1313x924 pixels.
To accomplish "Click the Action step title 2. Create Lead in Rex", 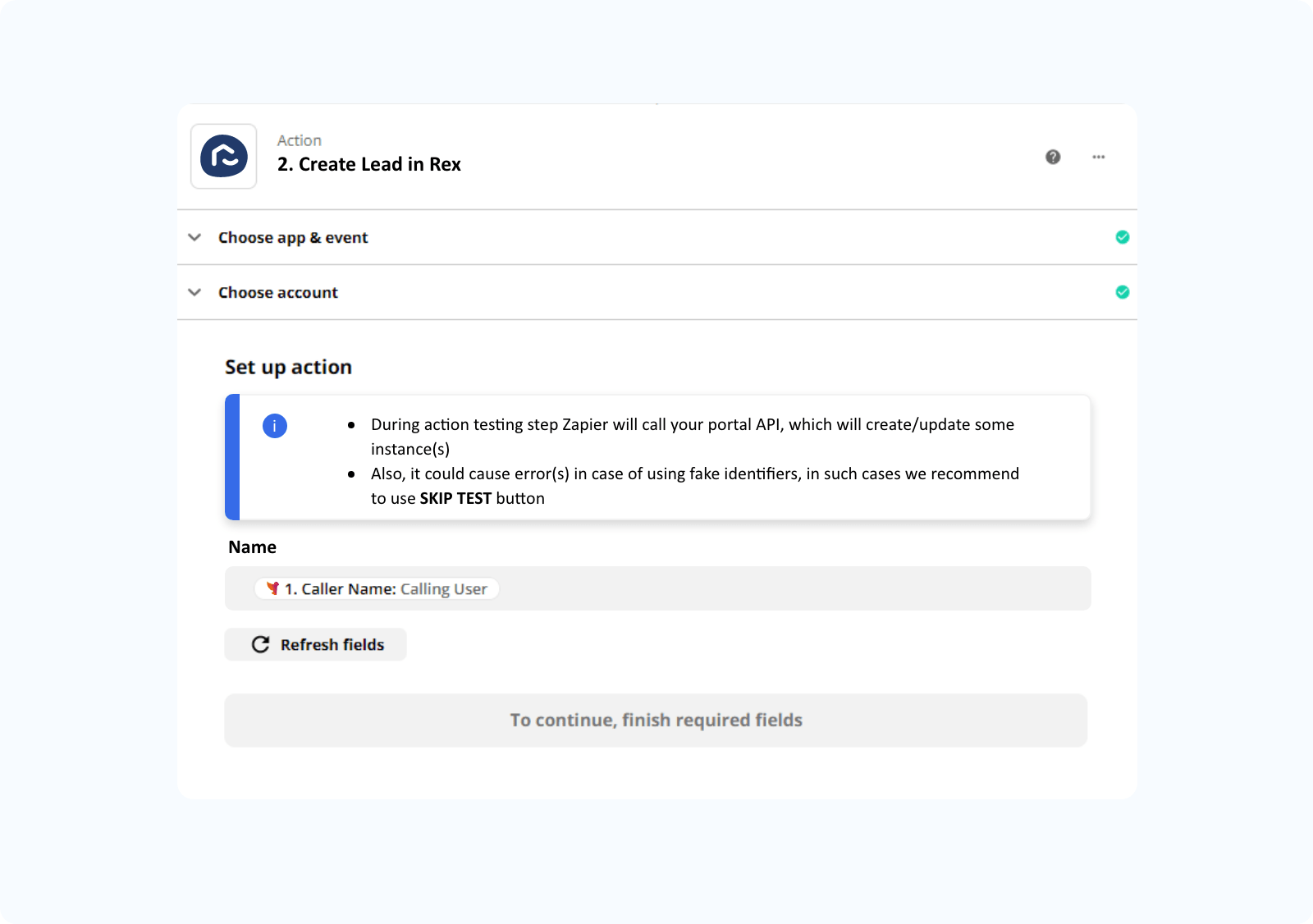I will tap(368, 164).
